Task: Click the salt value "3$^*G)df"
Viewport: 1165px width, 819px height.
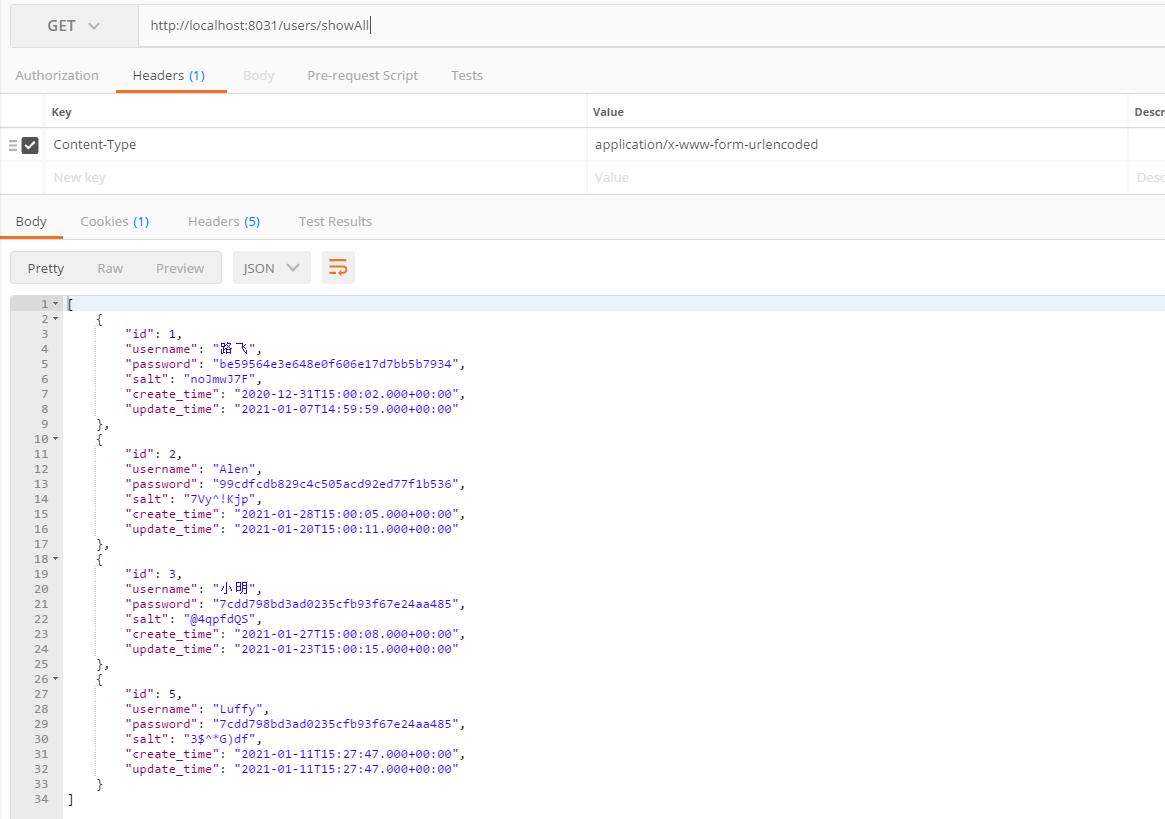Action: pos(219,739)
